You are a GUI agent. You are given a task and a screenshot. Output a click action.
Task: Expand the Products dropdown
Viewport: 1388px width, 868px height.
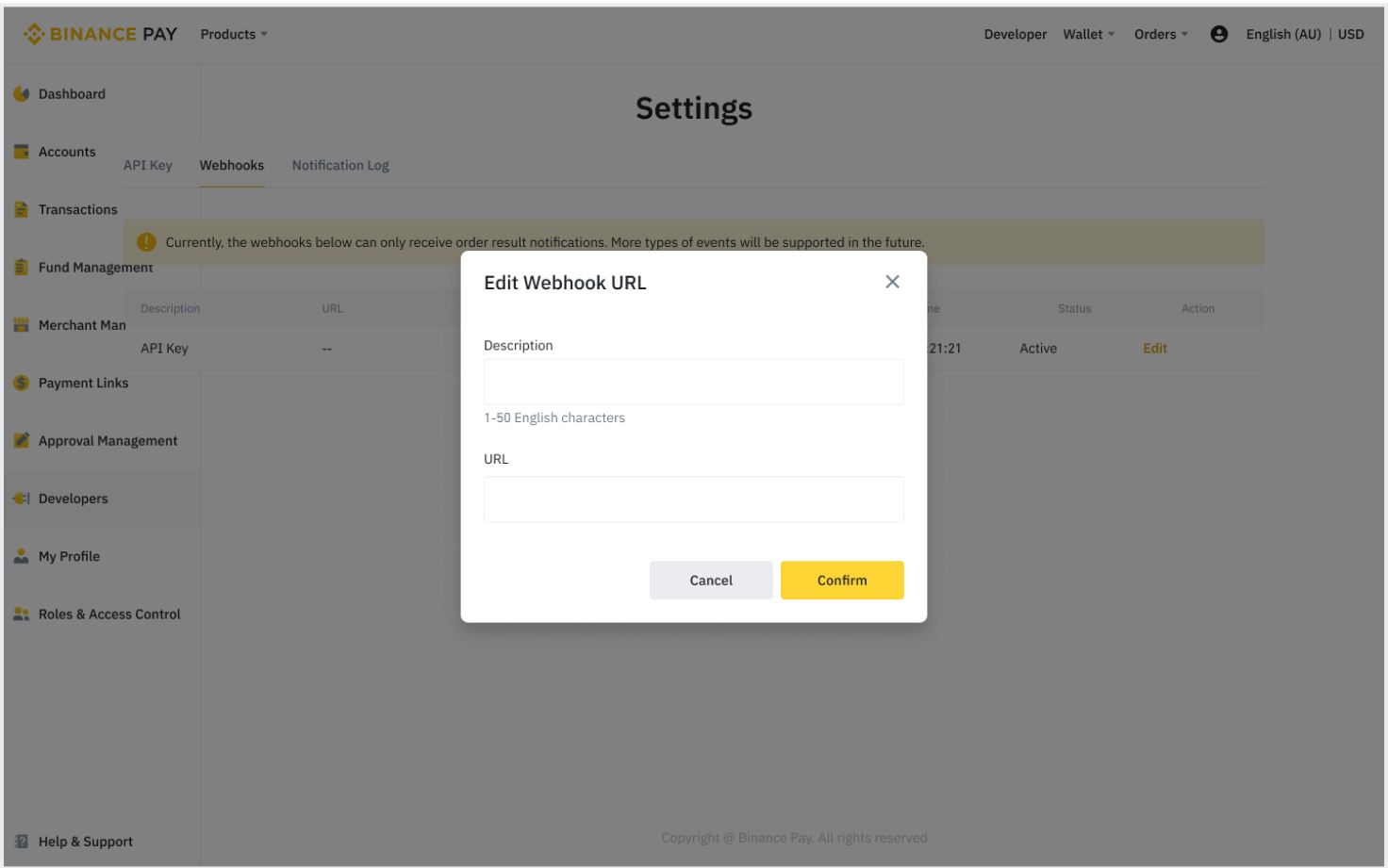click(x=234, y=34)
